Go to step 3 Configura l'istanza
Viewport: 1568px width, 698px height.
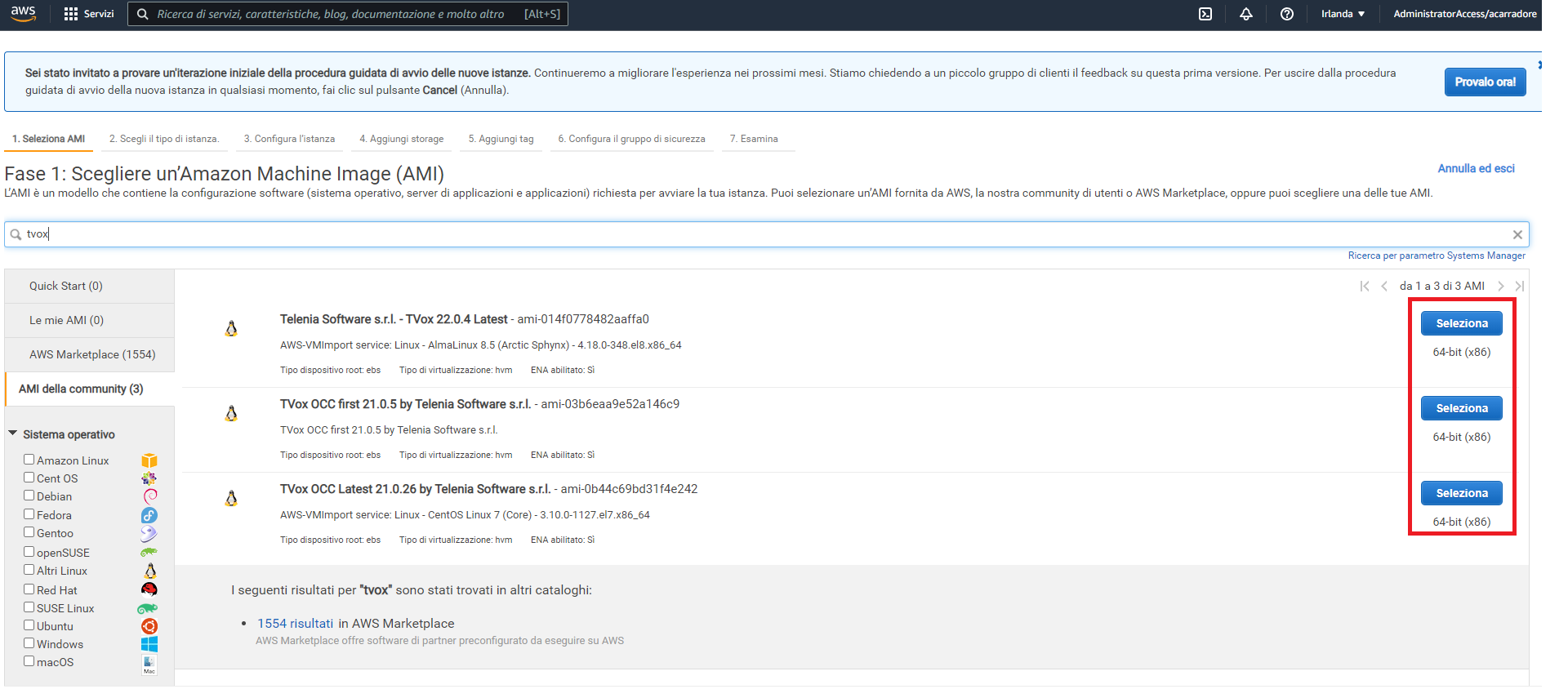pos(289,139)
